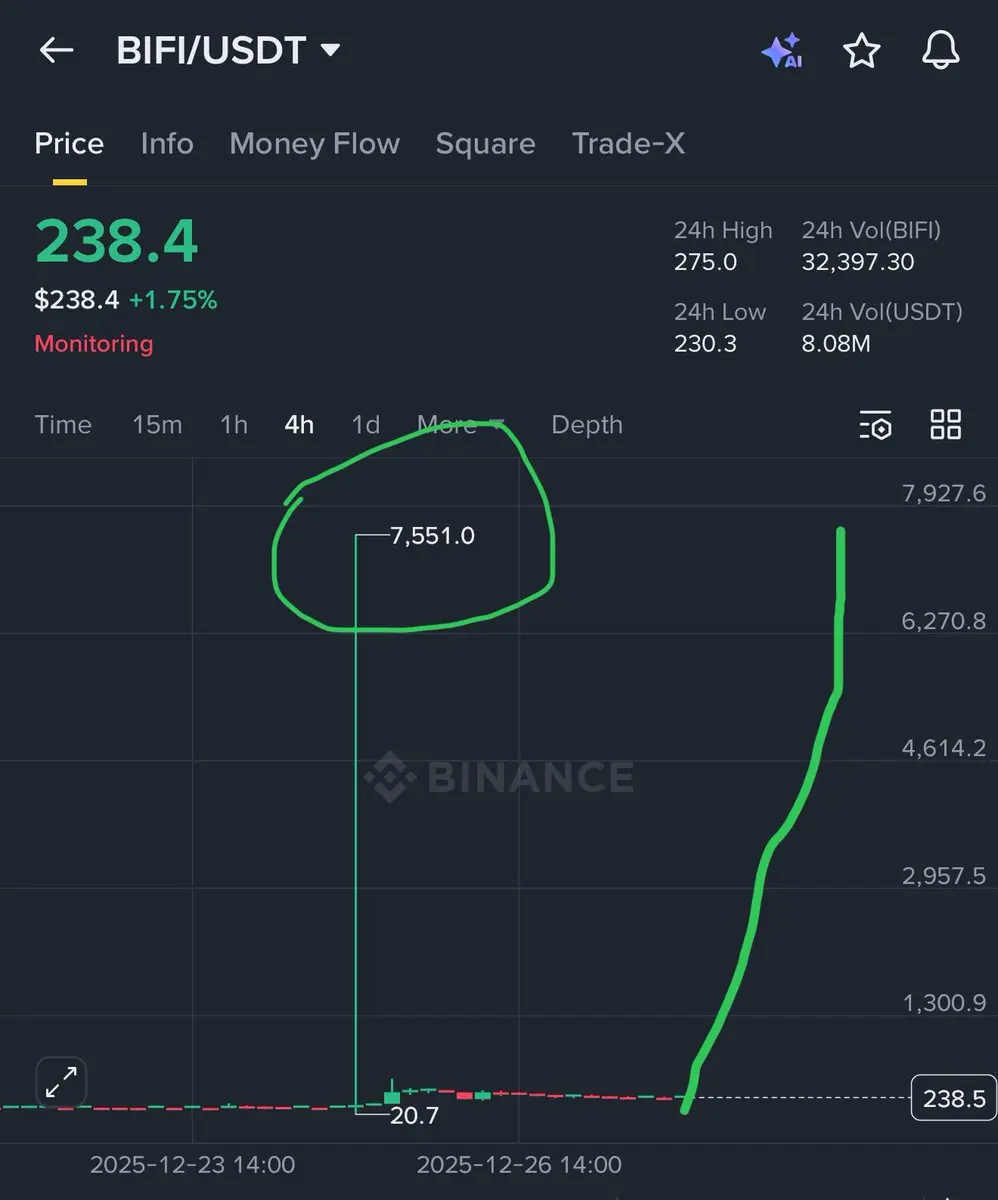Switch to the Money Flow tab

(314, 143)
